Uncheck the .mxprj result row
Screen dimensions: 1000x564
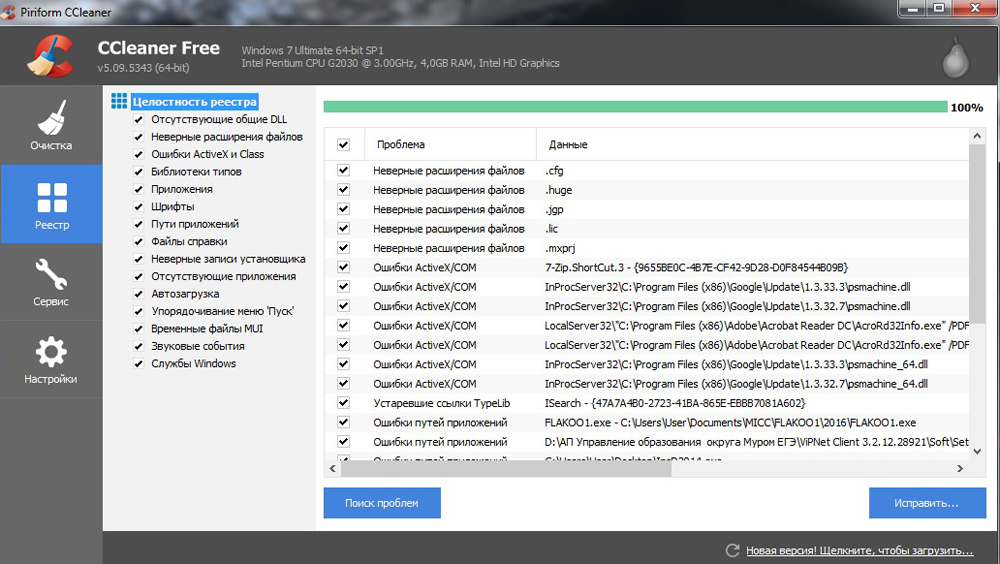click(343, 248)
